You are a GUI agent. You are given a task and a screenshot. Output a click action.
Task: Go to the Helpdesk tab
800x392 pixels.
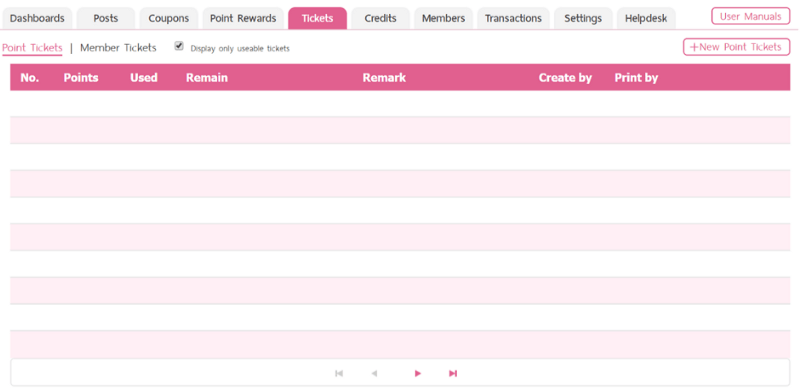click(x=646, y=18)
